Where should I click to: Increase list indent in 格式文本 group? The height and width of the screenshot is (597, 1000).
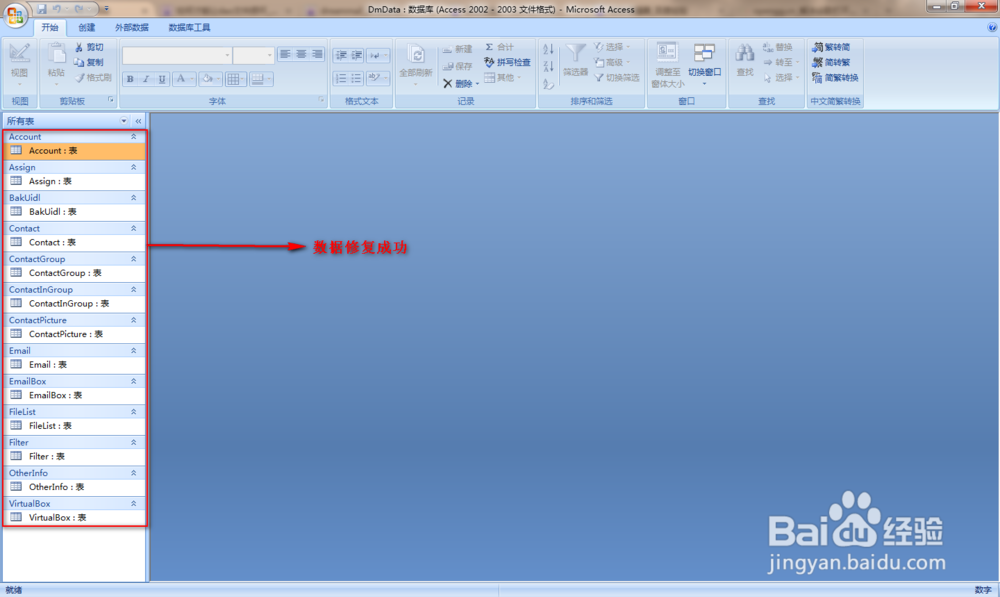click(x=357, y=55)
